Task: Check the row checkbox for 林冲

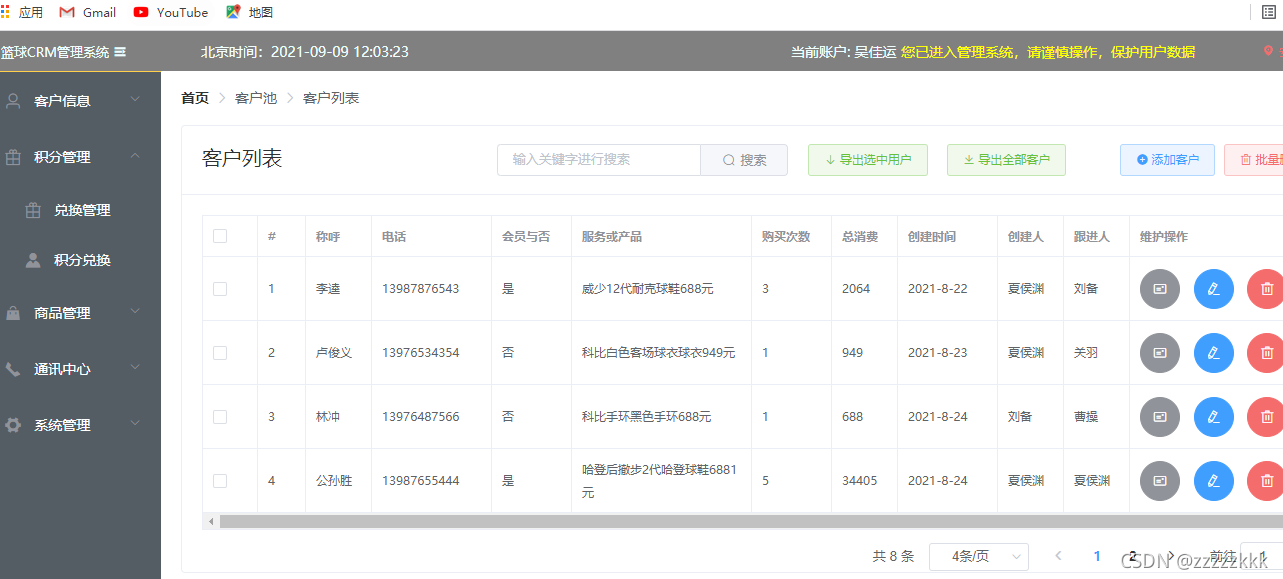Action: click(220, 417)
